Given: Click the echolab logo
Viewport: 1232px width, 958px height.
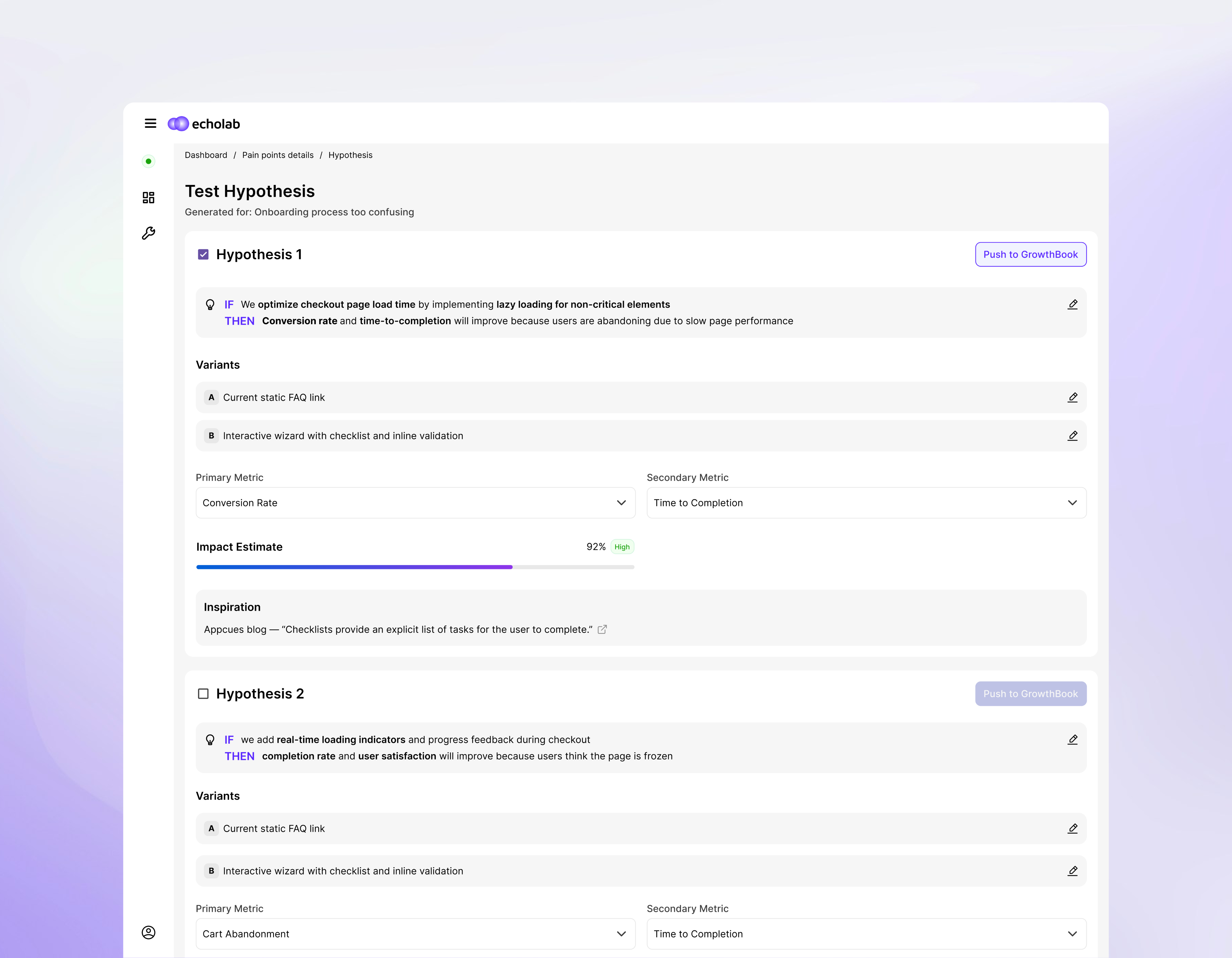Looking at the screenshot, I should tap(204, 124).
